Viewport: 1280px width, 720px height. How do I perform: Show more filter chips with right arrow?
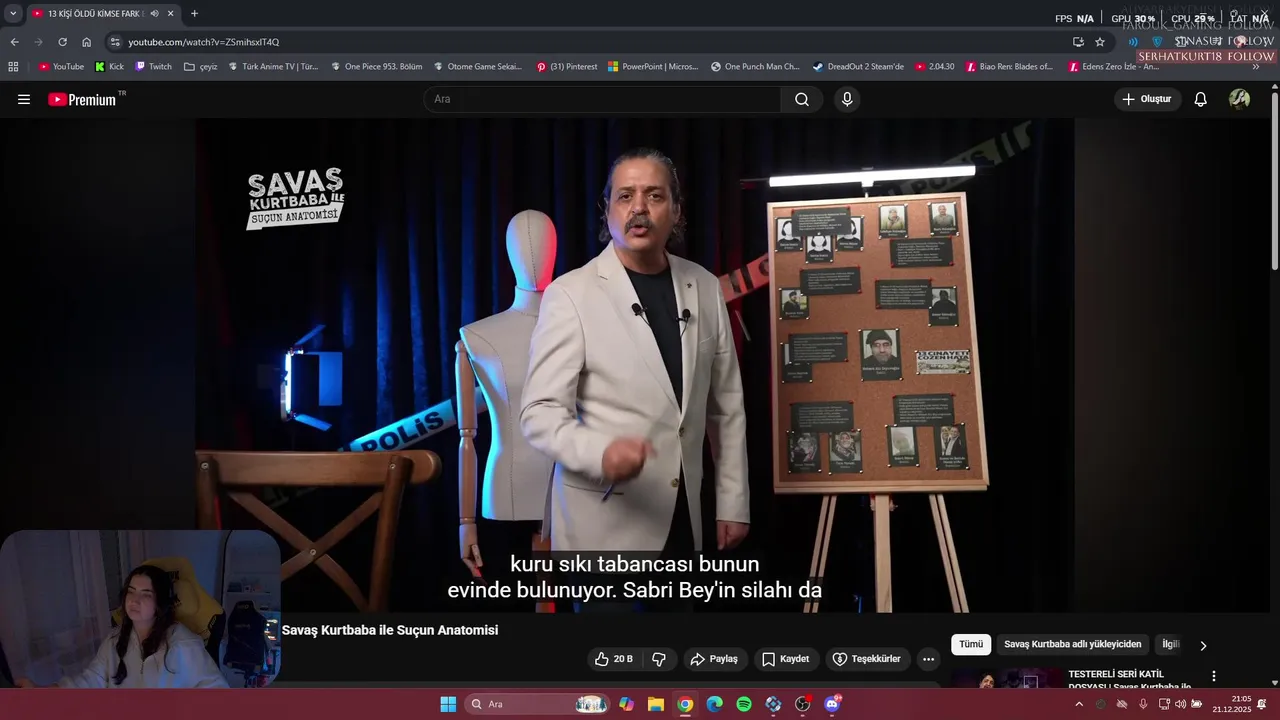pos(1203,645)
